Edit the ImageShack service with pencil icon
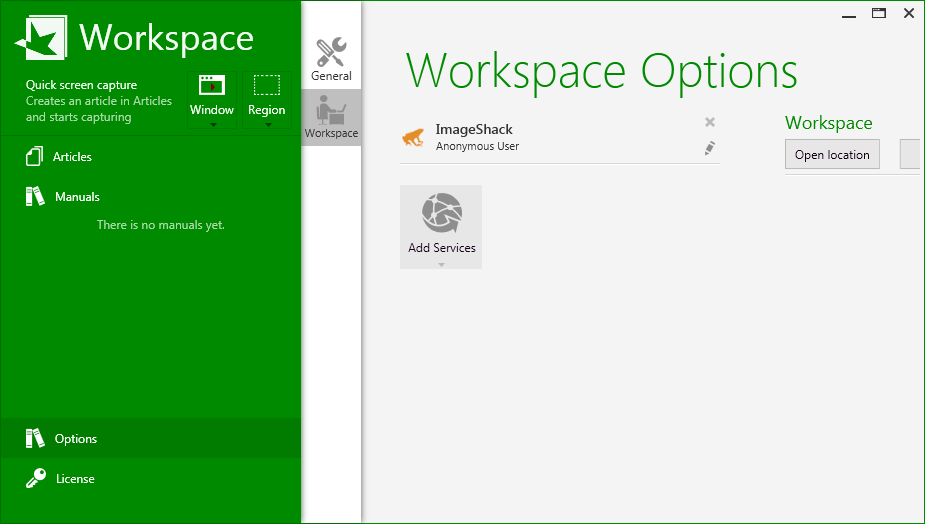The width and height of the screenshot is (925, 524). click(x=710, y=148)
